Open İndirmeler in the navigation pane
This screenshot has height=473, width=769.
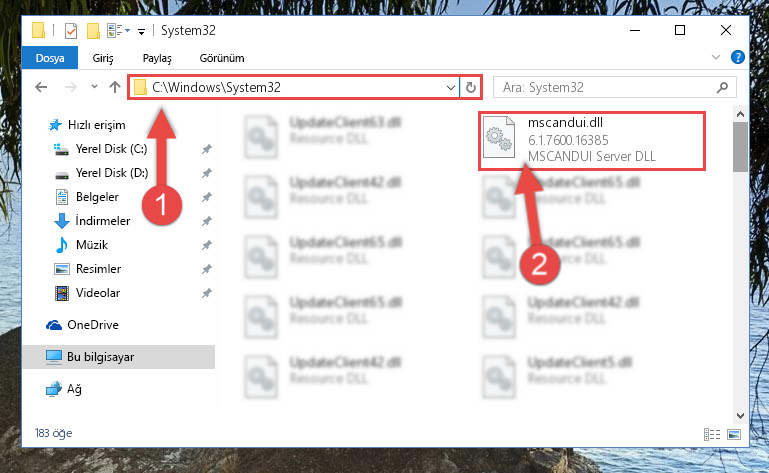click(103, 221)
